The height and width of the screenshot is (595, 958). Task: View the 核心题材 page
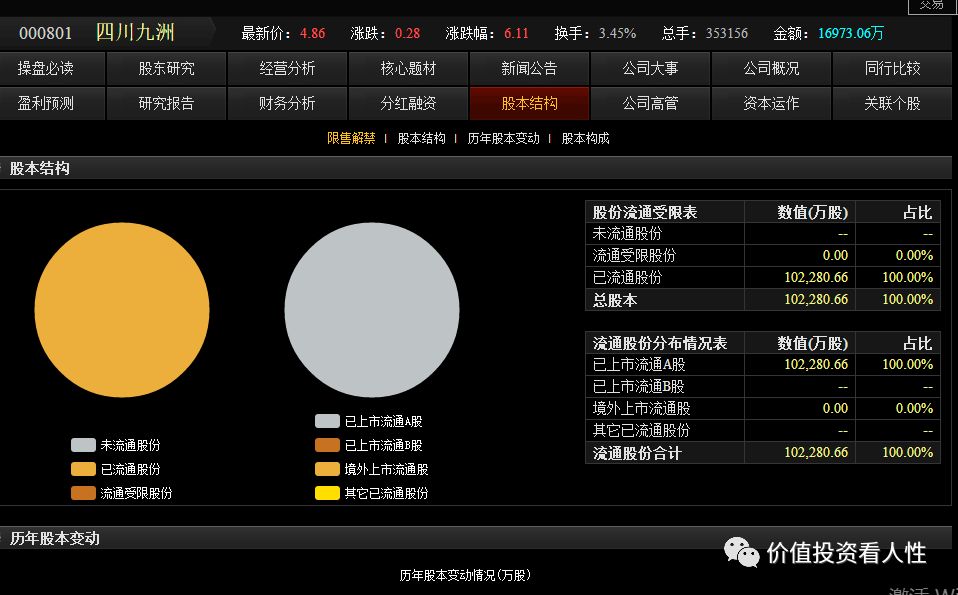[x=408, y=68]
